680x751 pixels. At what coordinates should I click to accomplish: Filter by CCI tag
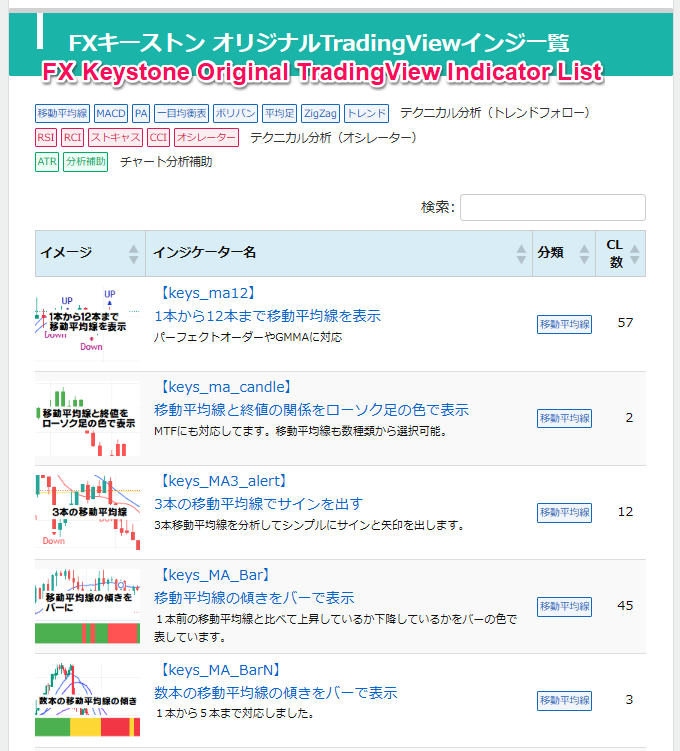coord(159,137)
